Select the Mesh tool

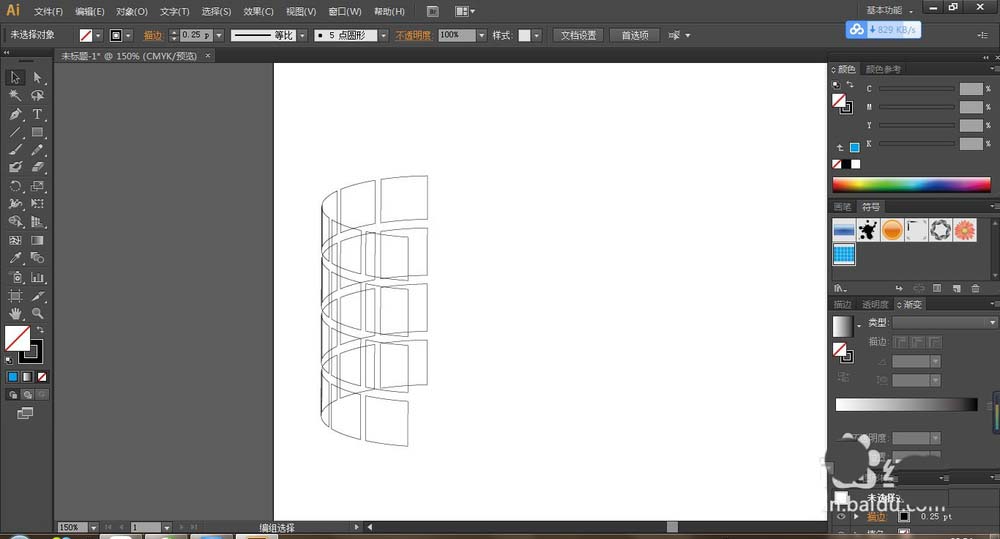point(15,240)
